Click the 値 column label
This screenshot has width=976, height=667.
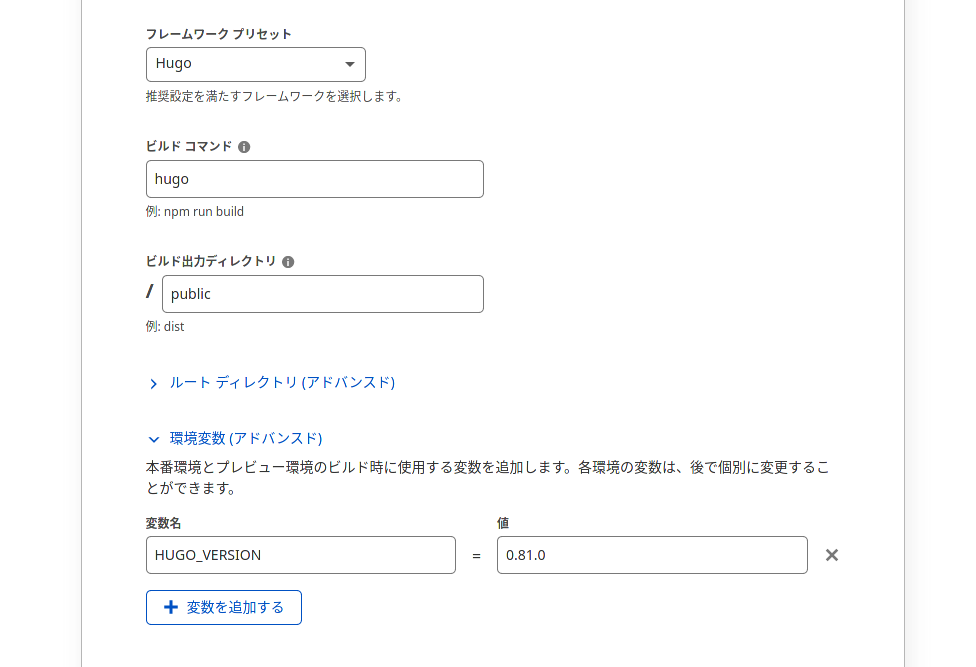pos(504,523)
